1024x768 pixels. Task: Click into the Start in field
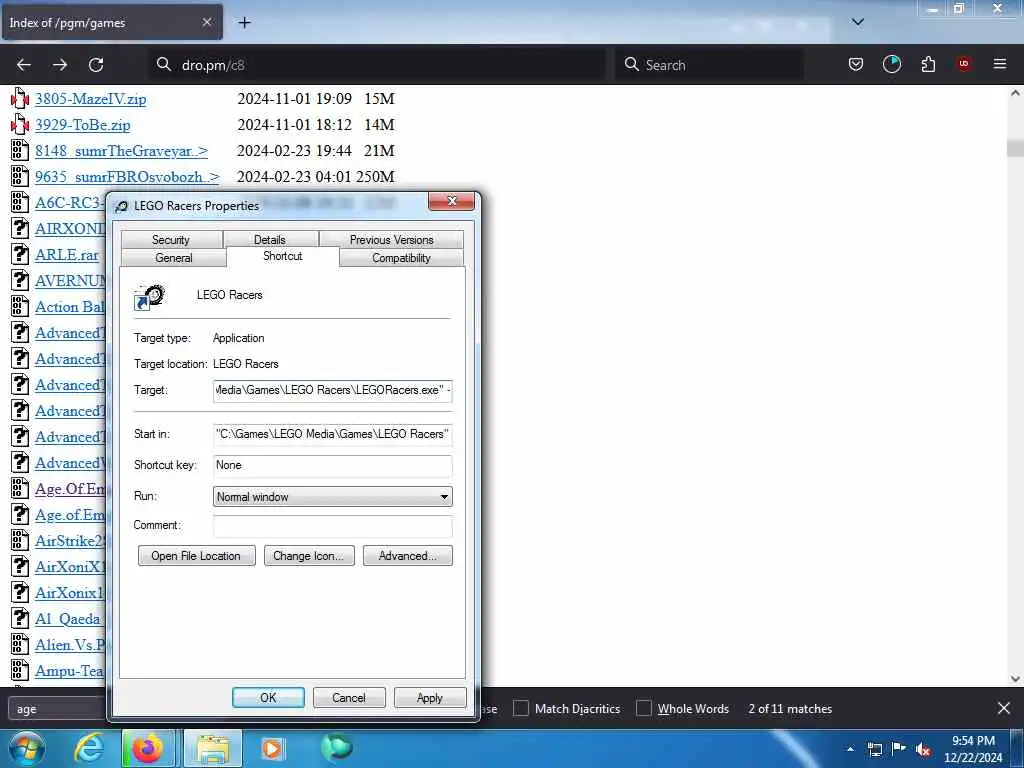pos(332,434)
